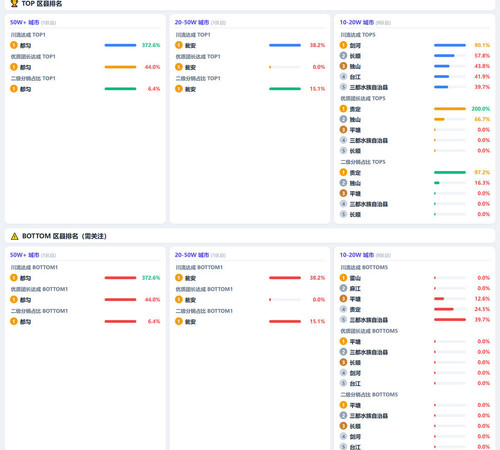
Task: Click the 43.8% value for 独山
Action: (x=482, y=66)
